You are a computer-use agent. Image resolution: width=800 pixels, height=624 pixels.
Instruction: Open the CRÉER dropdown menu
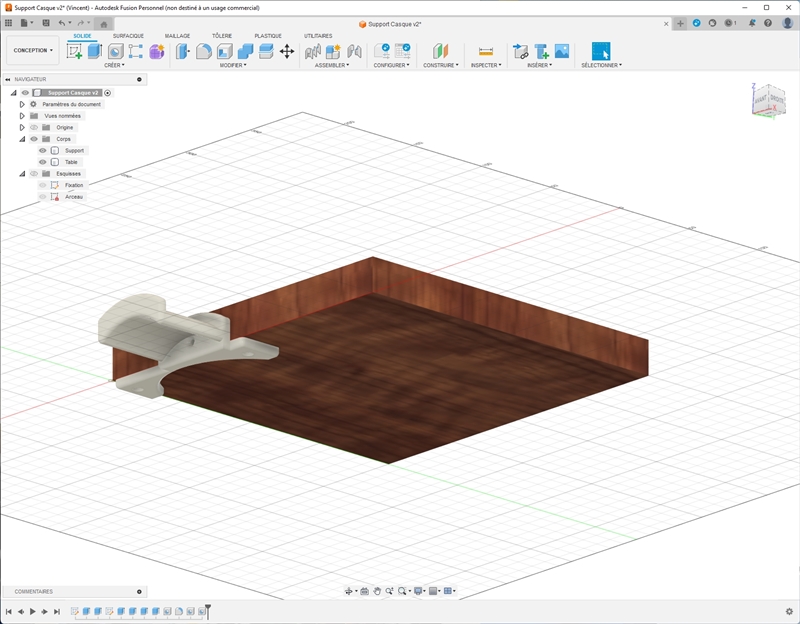pyautogui.click(x=114, y=65)
